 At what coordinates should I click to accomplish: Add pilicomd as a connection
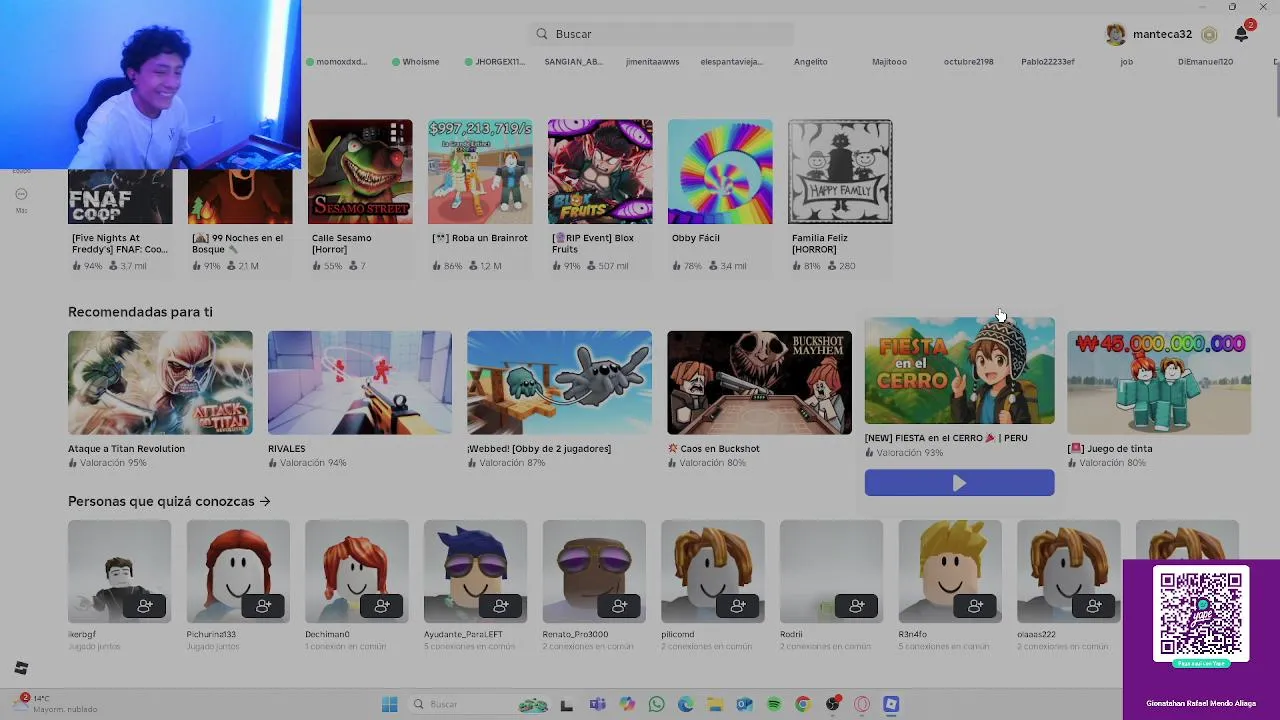(738, 606)
